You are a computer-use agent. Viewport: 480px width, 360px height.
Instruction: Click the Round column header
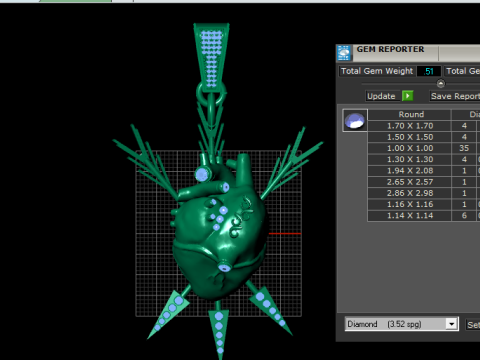point(410,114)
